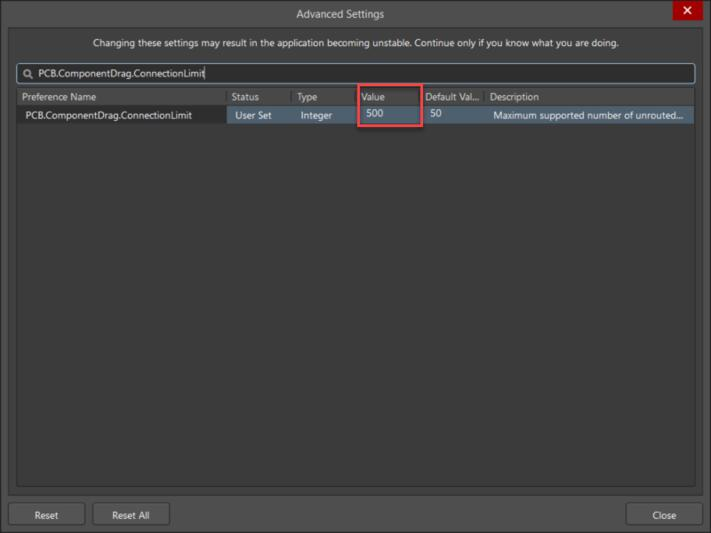Screen dimensions: 711x533
Task: Click the search magnifier icon
Action: pos(28,74)
